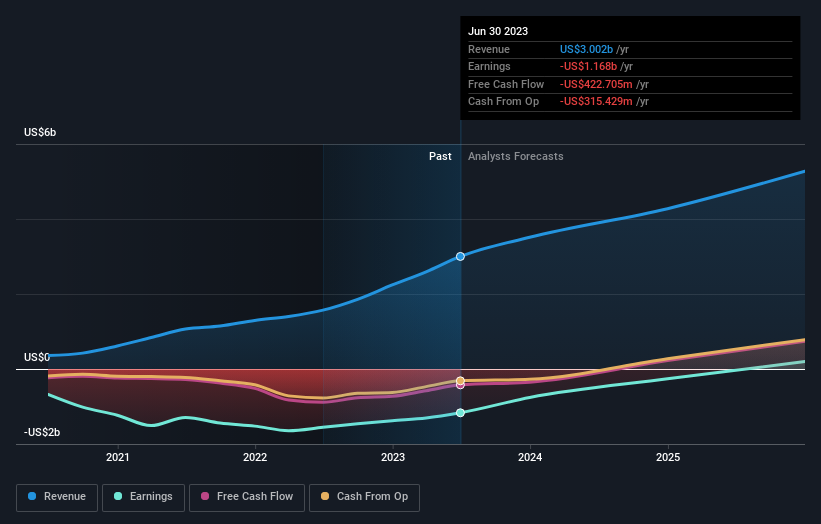Click the pink Free Cash Flow legend dot
The height and width of the screenshot is (524, 821).
(x=205, y=496)
